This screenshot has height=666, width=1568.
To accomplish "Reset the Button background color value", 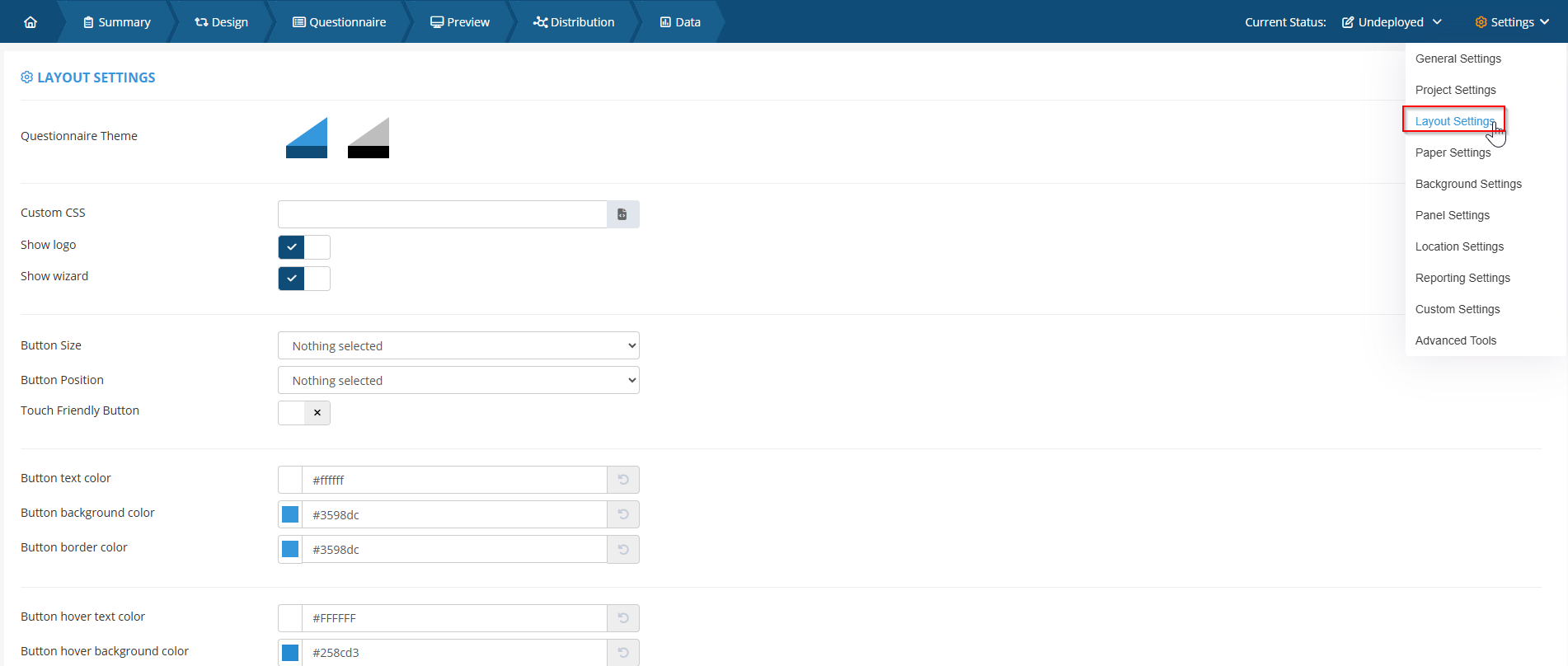I will (623, 514).
